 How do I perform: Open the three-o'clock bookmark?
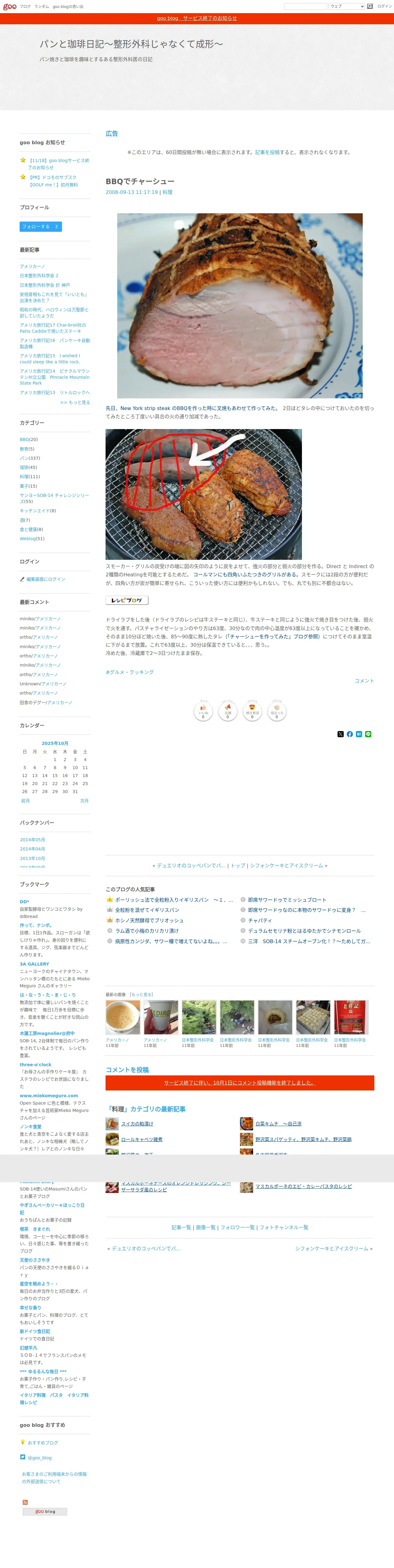click(x=35, y=1065)
